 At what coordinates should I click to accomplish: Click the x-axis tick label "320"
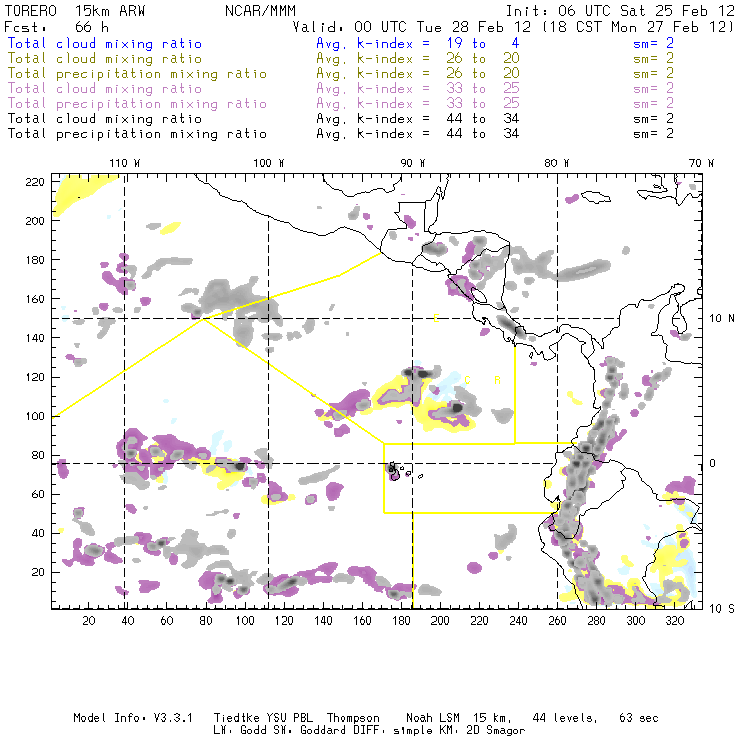675,621
